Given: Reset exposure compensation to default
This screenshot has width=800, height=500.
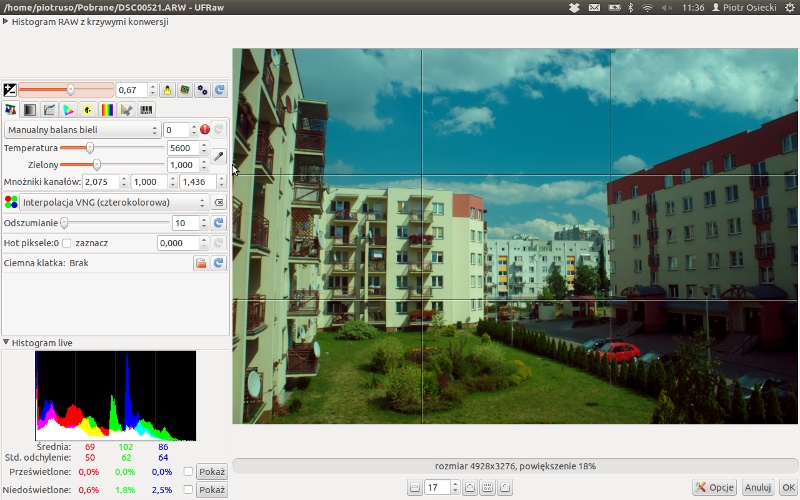Looking at the screenshot, I should click(x=219, y=90).
